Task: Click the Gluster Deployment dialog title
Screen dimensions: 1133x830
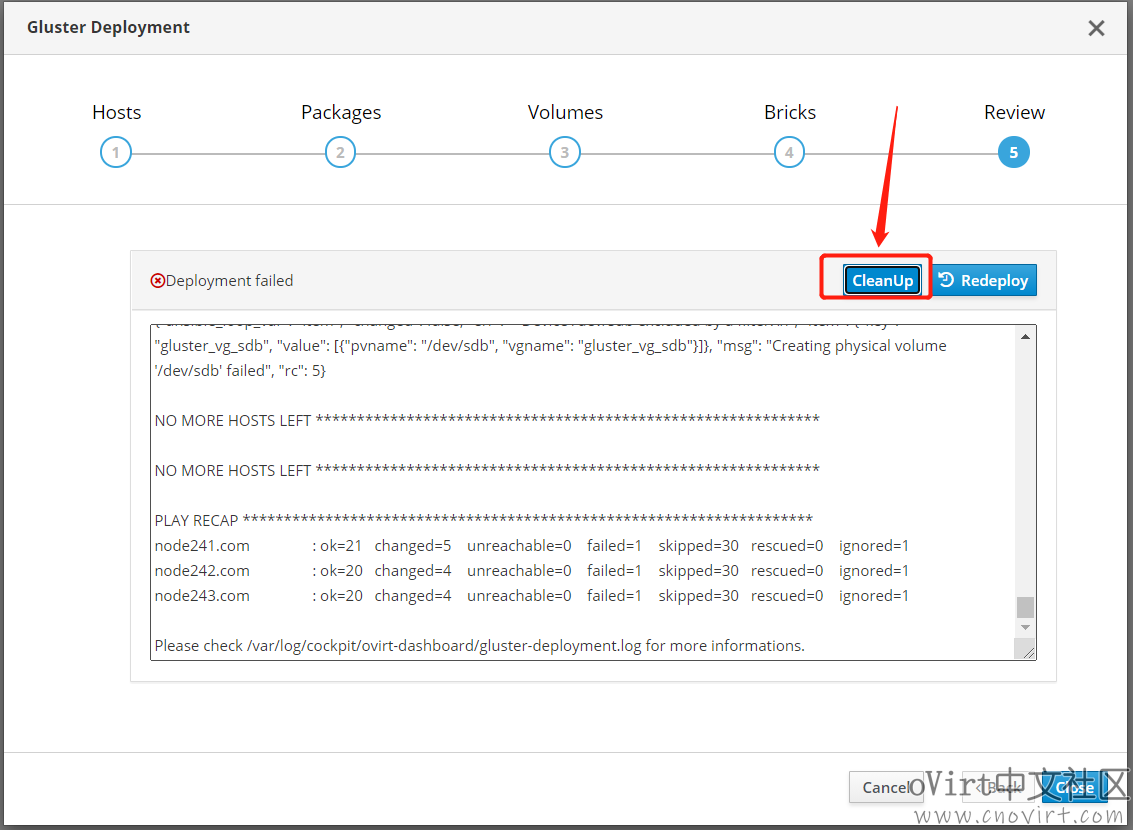Action: click(108, 27)
